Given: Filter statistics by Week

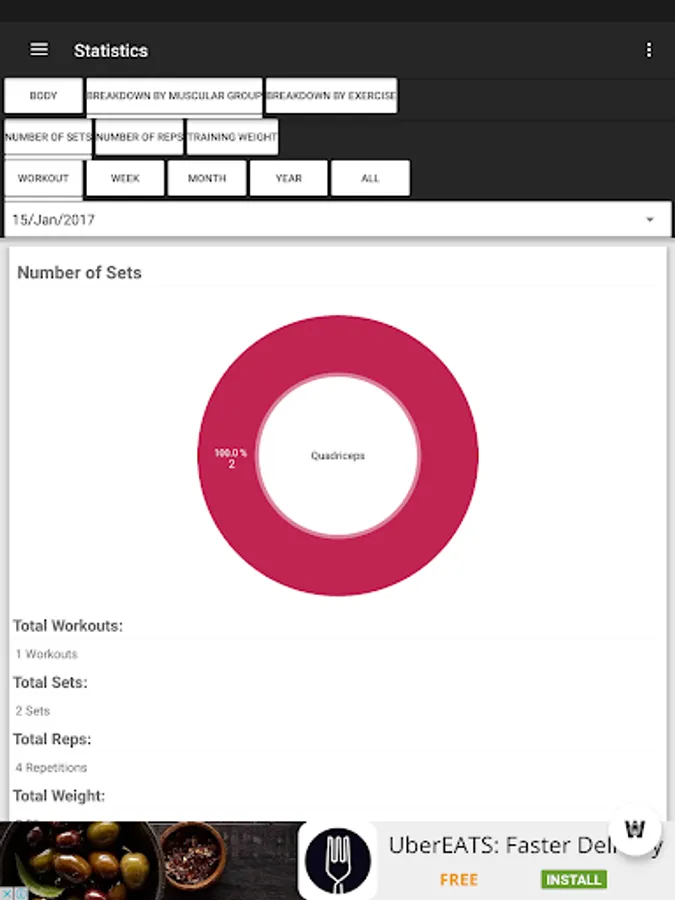Looking at the screenshot, I should pos(125,178).
